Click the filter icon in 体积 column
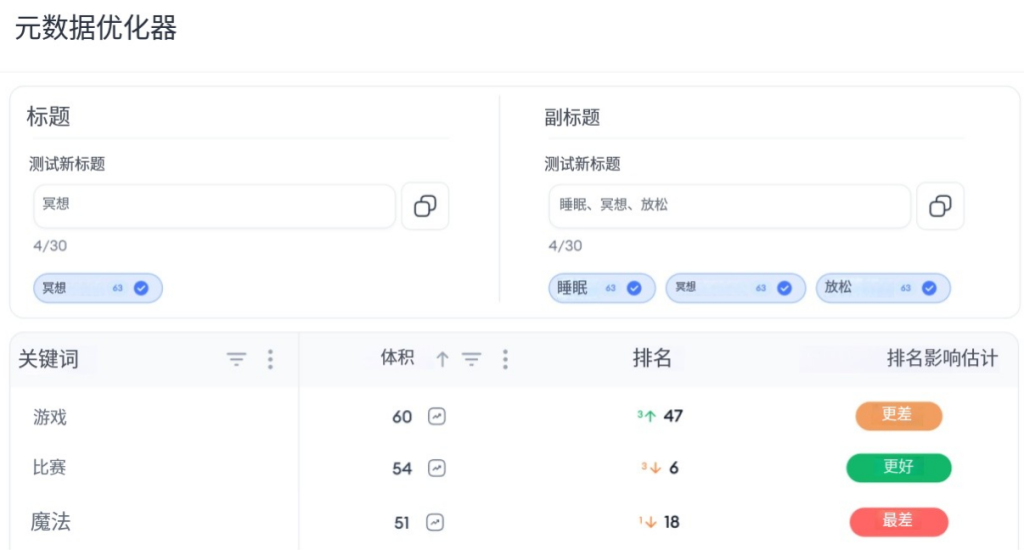Viewport: 1024px width, 550px height. coord(471,359)
